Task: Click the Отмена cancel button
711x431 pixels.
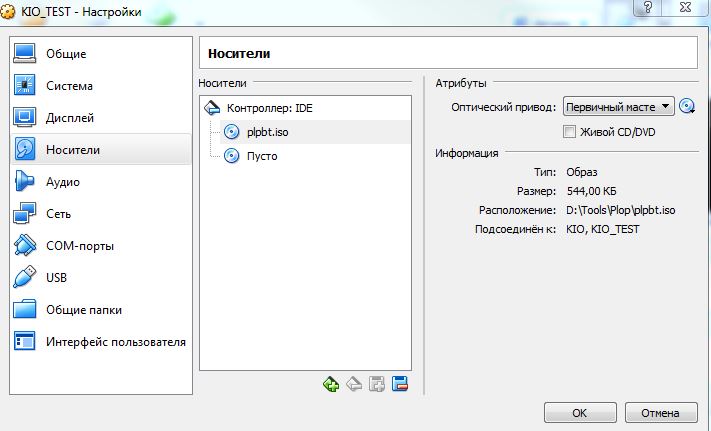Action: [659, 412]
